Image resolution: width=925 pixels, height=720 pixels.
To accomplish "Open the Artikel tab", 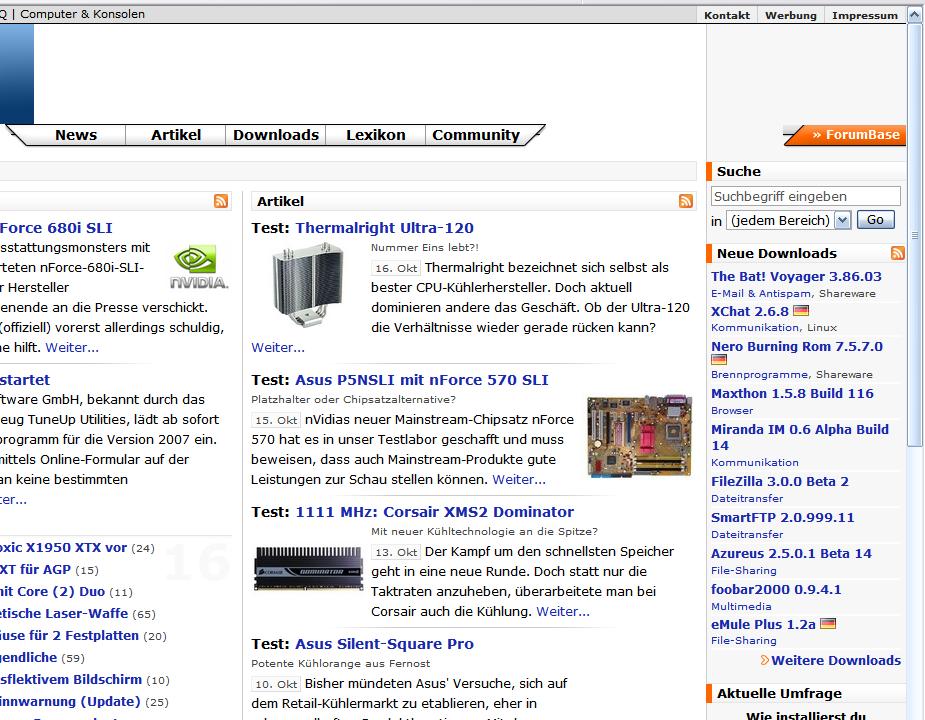I will point(176,135).
